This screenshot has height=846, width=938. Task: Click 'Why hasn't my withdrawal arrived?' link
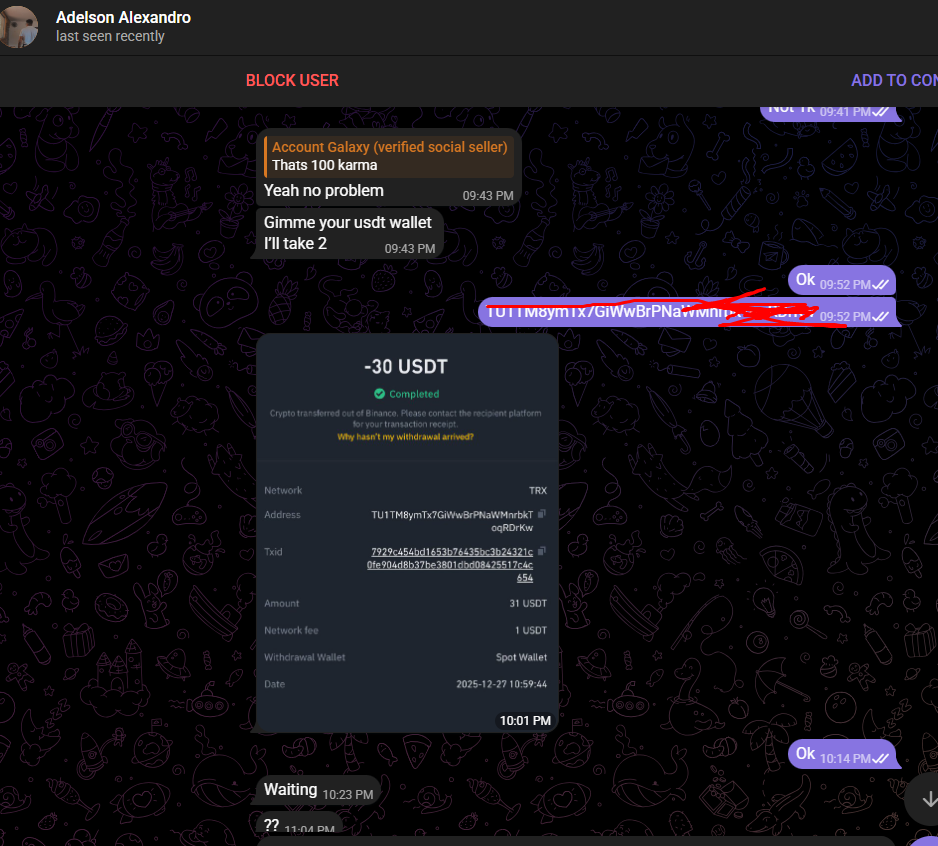(405, 437)
